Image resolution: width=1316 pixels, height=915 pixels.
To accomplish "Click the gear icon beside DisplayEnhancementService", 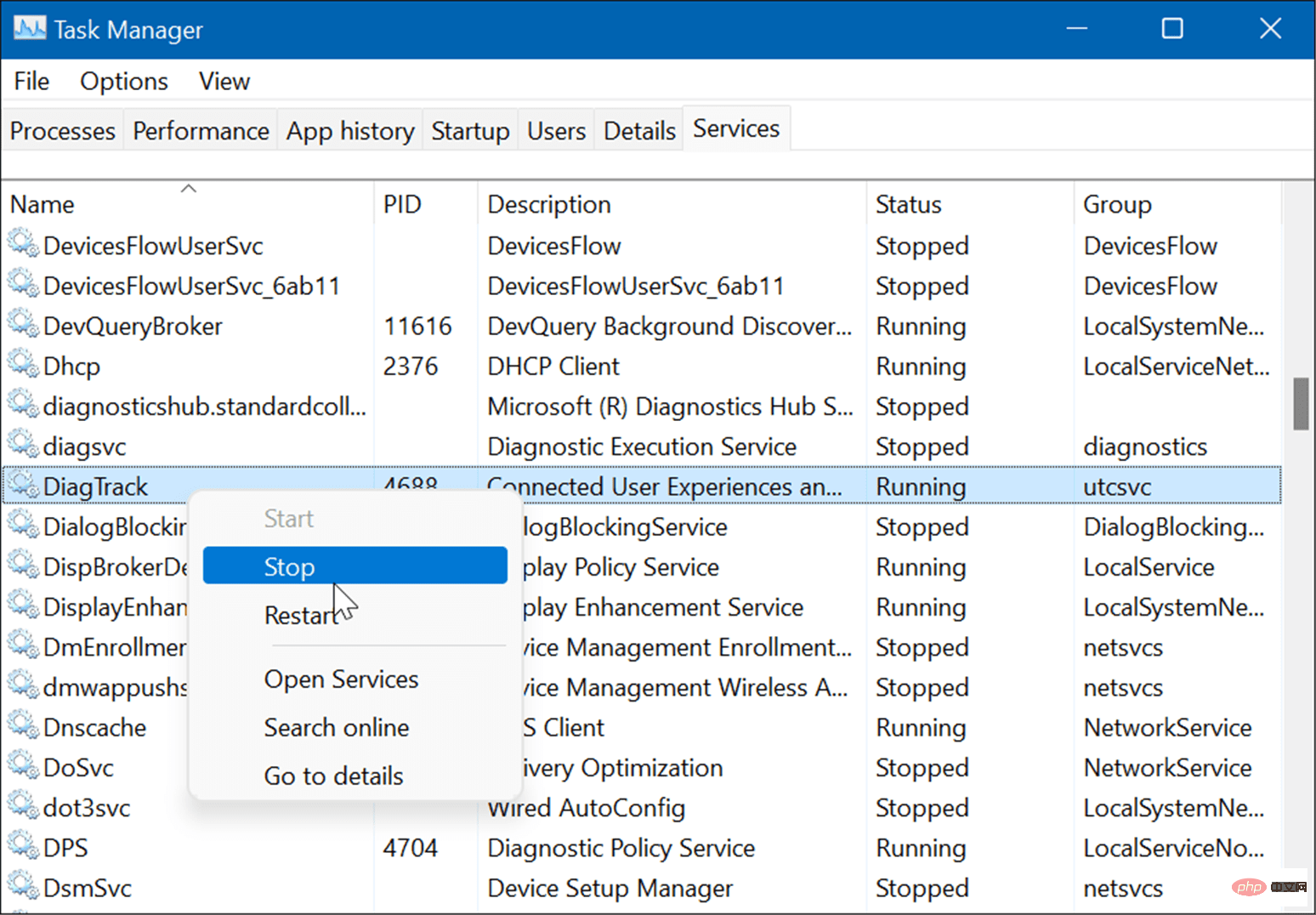I will point(24,605).
